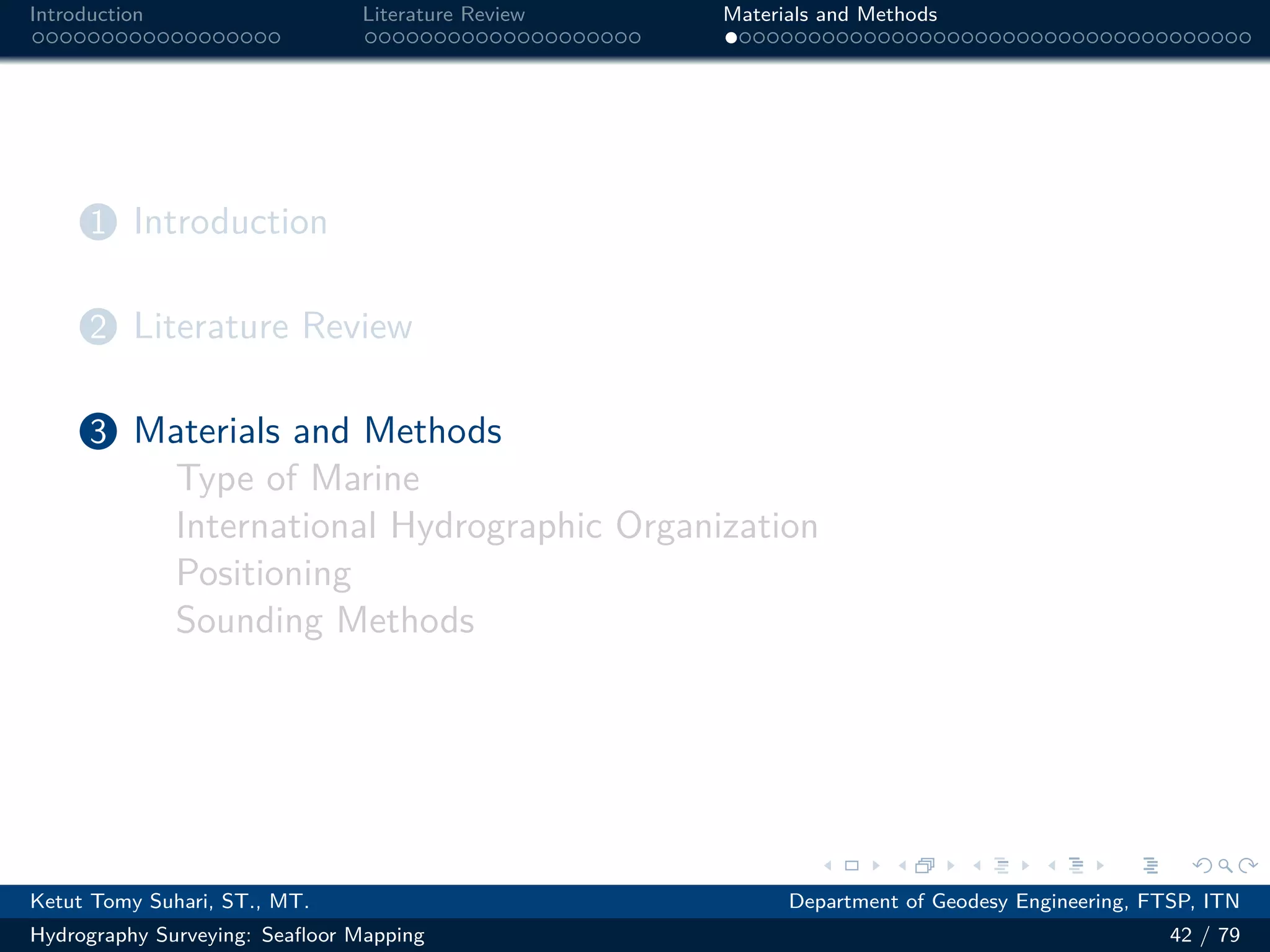Open Materials and Methods from the header bar
The image size is (1270, 952).
click(830, 14)
